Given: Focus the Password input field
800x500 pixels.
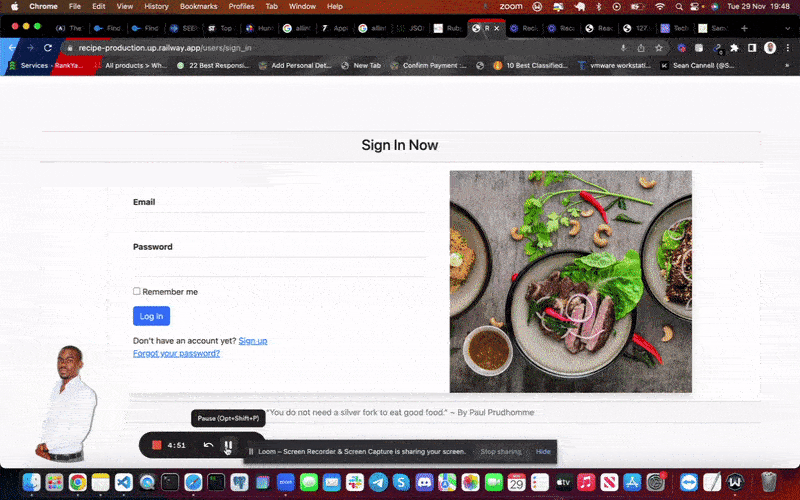Looking at the screenshot, I should 279,266.
